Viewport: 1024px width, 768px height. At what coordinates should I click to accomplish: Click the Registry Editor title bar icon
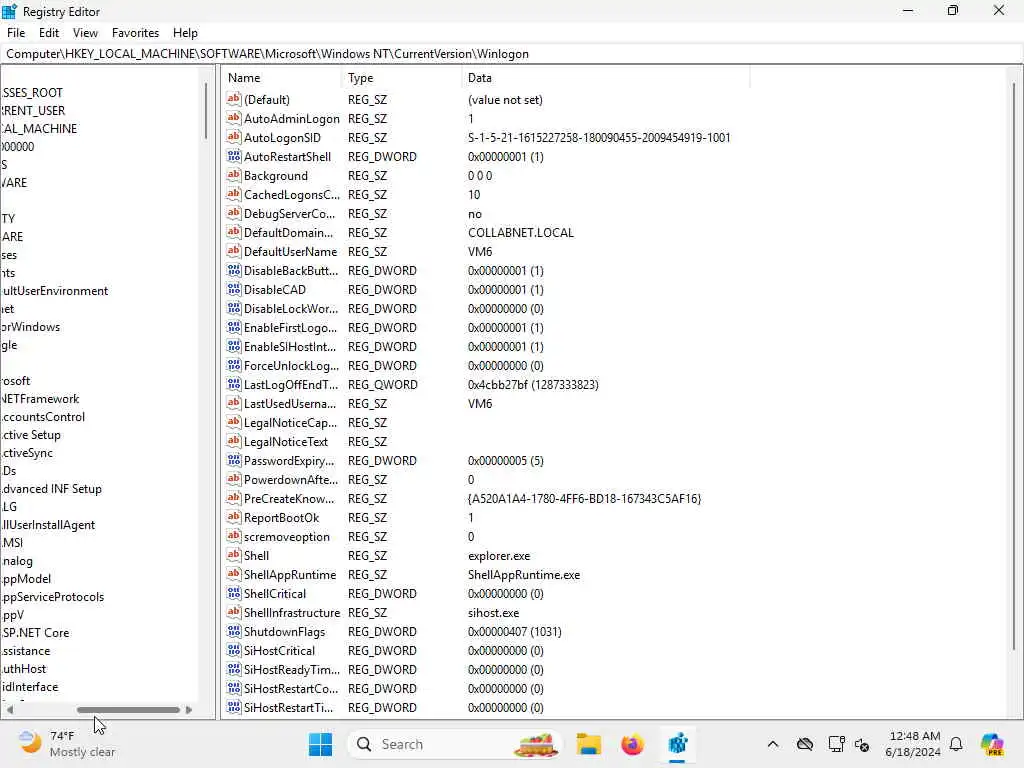pos(9,11)
